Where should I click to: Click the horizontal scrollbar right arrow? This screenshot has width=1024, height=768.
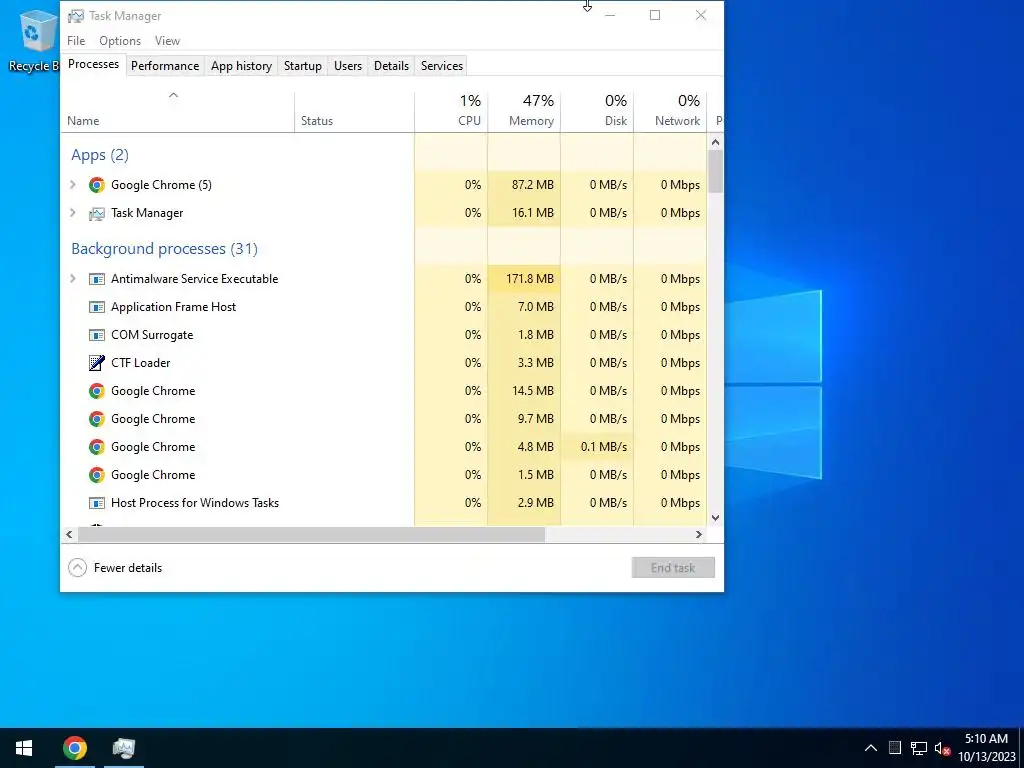699,534
